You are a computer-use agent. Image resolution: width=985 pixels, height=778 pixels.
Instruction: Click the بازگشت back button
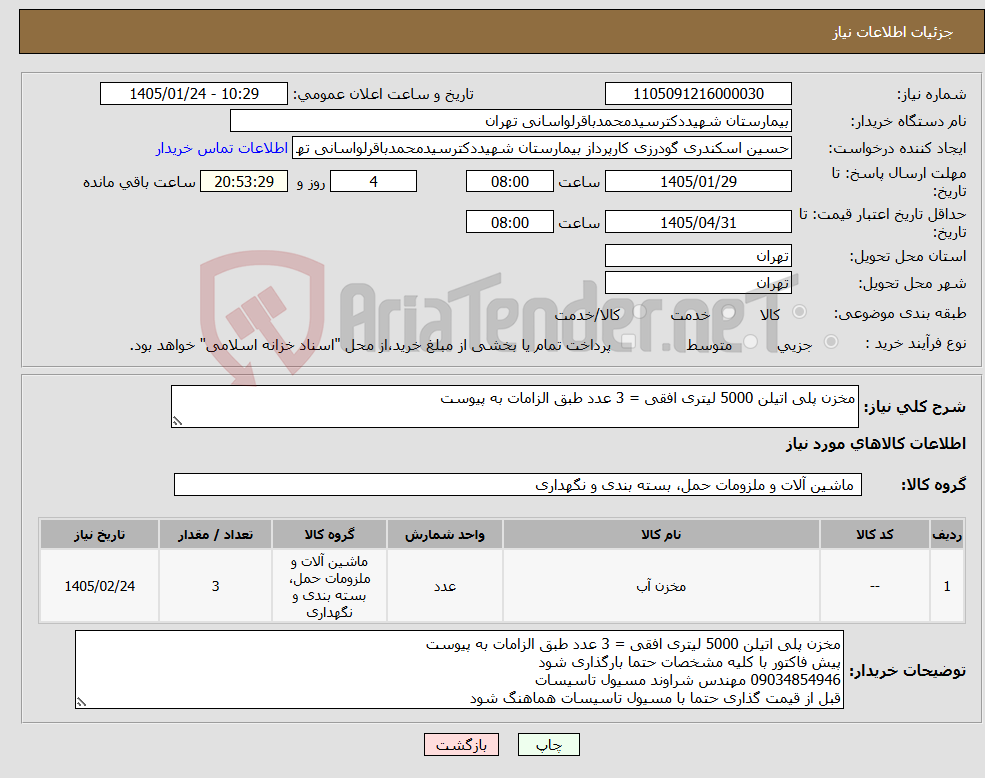461,745
